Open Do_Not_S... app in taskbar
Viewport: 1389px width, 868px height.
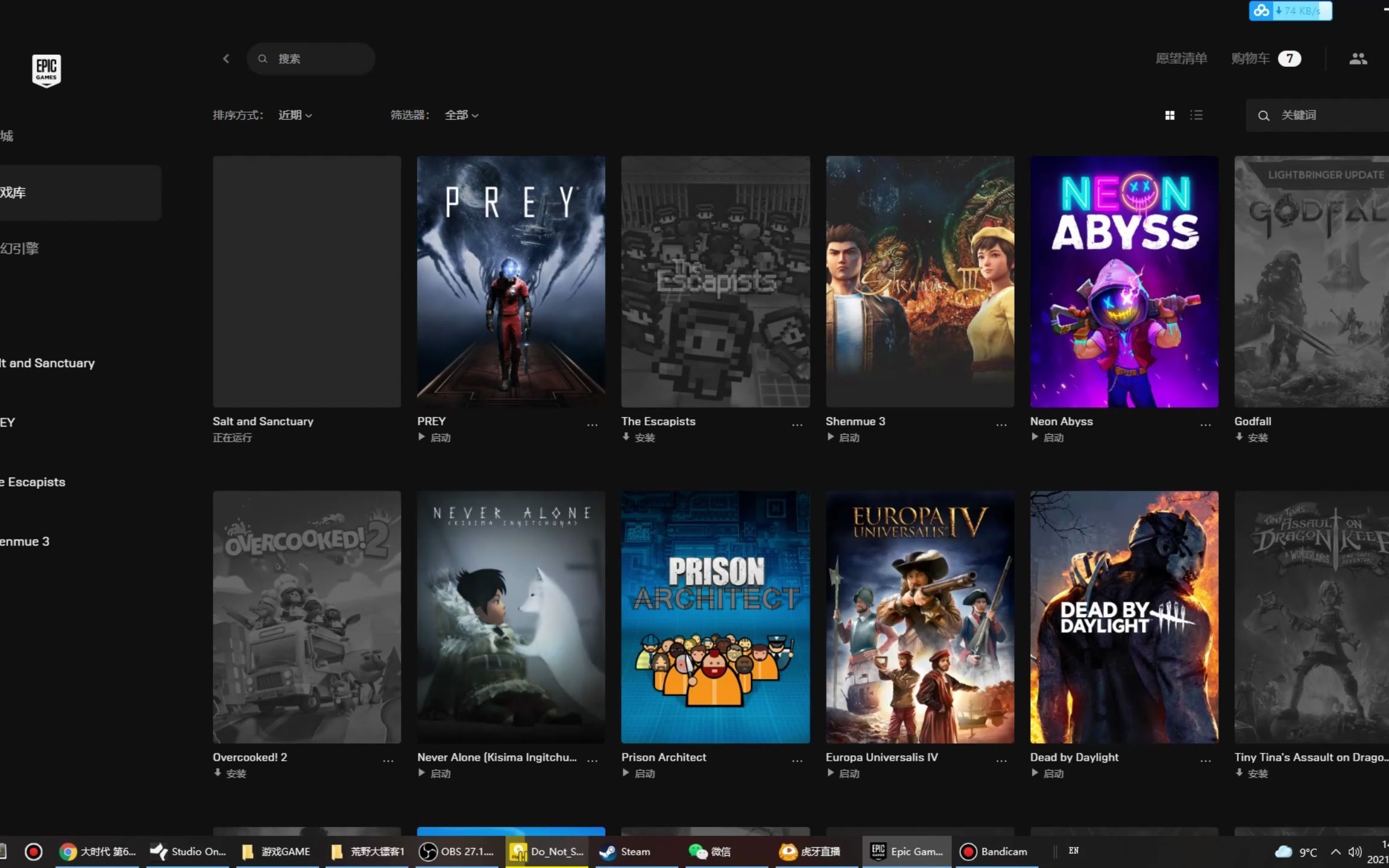click(547, 852)
